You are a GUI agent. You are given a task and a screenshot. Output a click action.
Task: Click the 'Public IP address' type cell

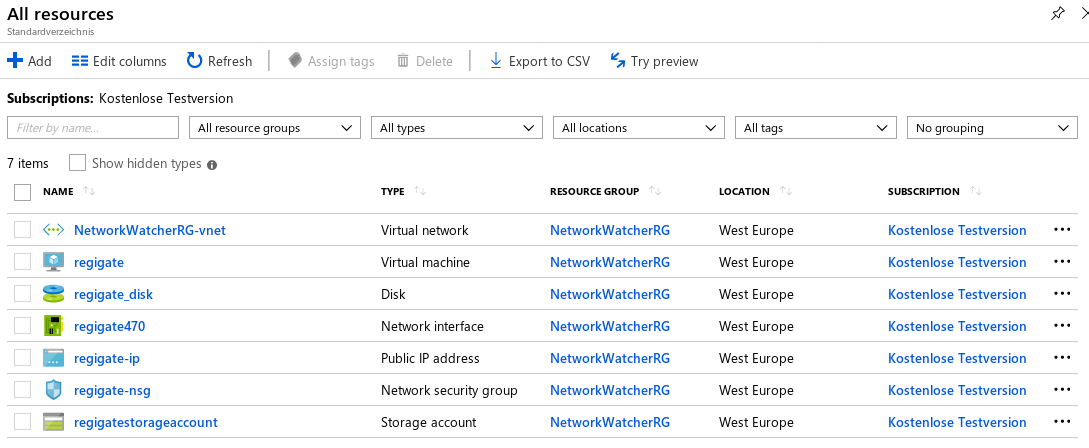[431, 358]
